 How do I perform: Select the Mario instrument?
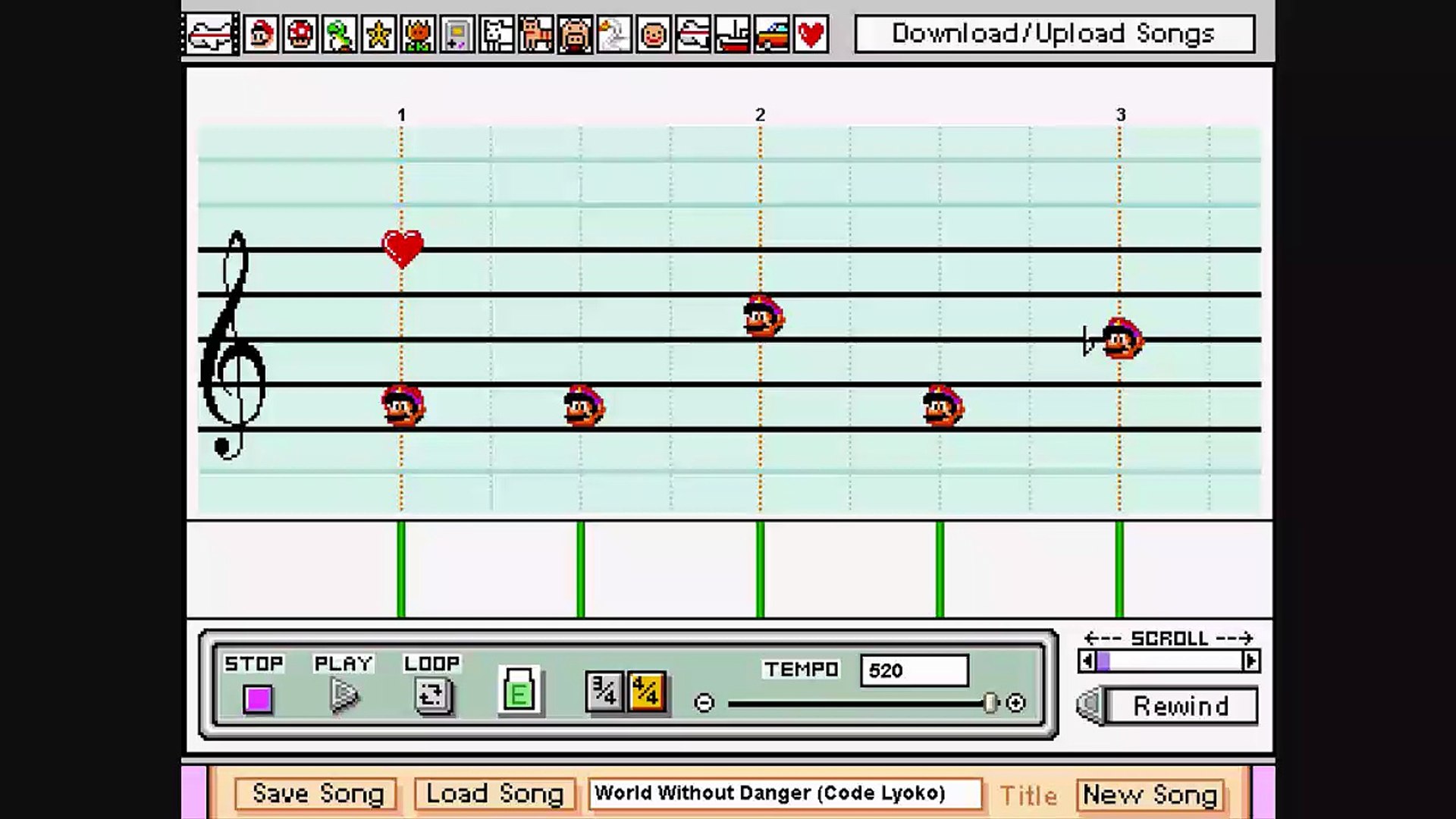pos(261,35)
